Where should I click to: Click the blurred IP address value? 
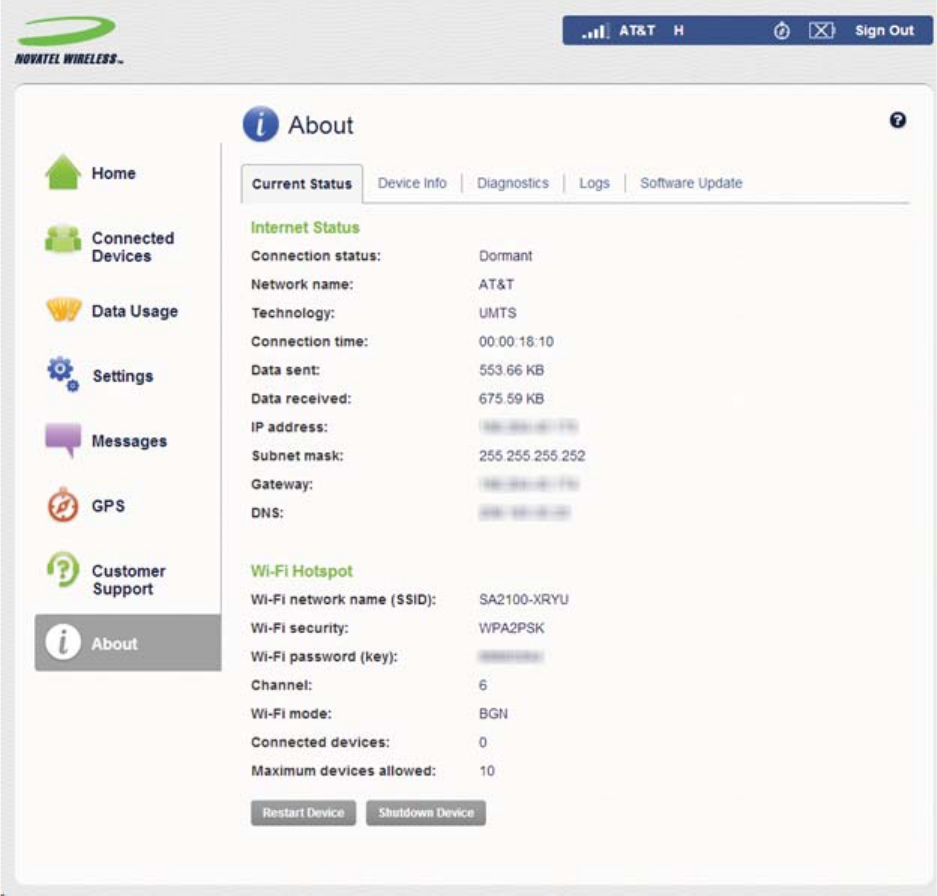click(x=528, y=426)
